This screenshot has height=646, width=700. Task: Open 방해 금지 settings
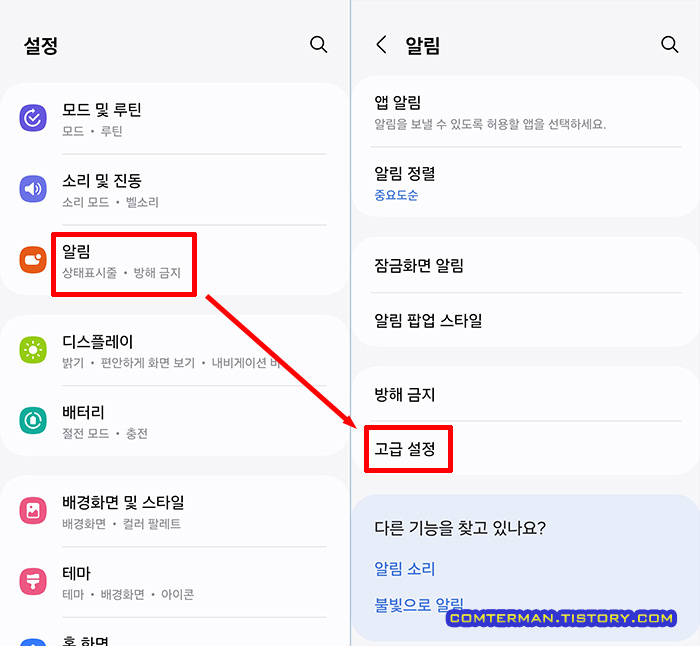[526, 394]
